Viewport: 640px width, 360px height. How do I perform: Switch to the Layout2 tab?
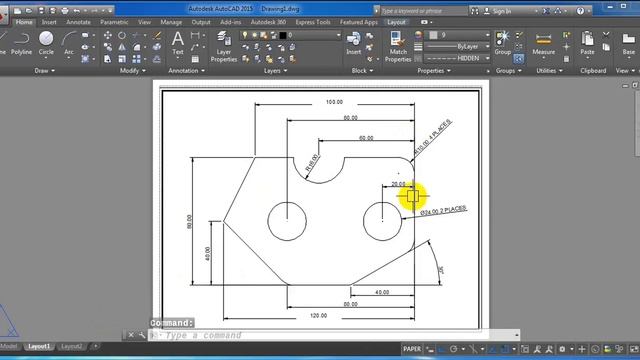point(71,347)
